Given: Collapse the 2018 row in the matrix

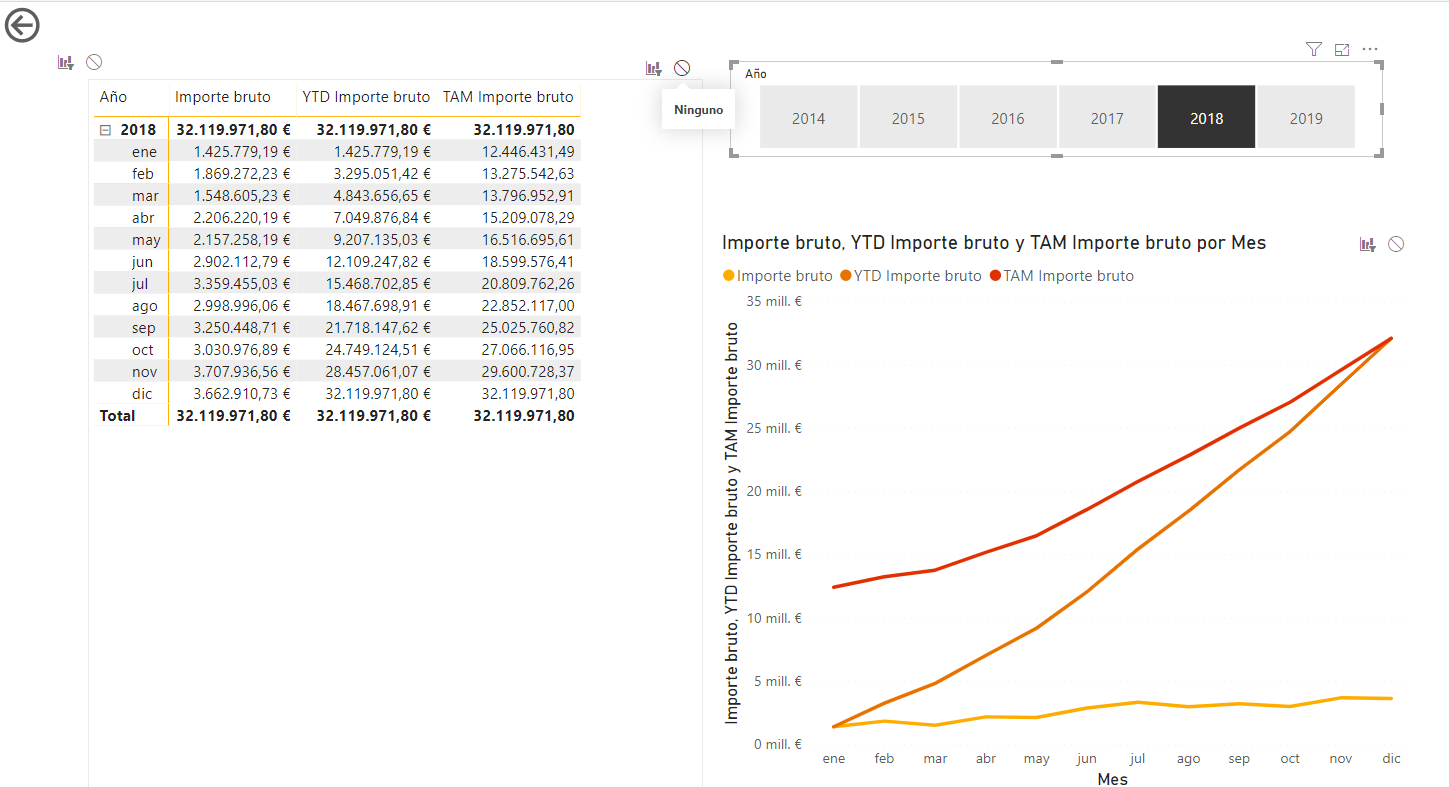Looking at the screenshot, I should tap(105, 130).
